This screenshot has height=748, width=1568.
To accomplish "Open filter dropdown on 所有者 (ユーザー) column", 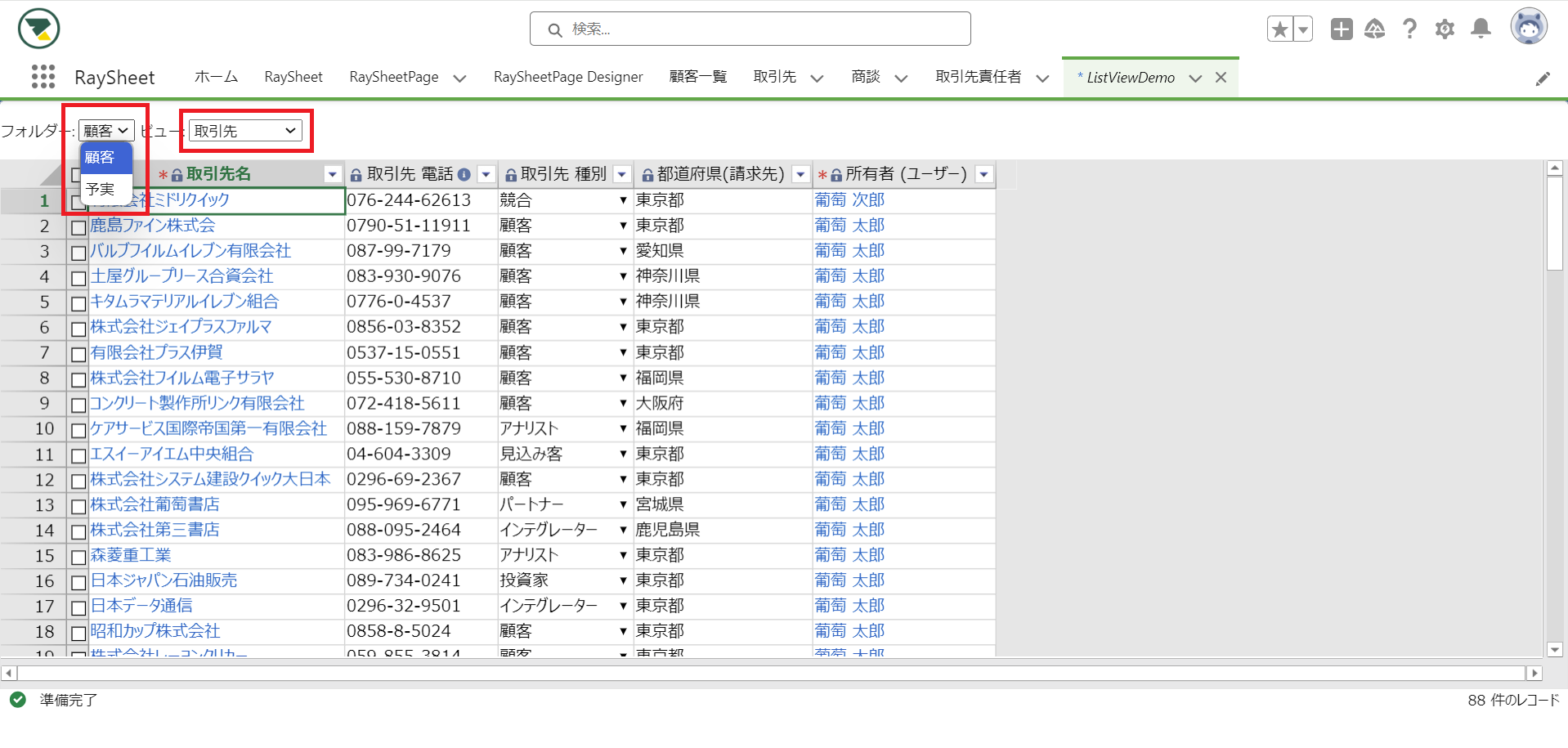I will (984, 174).
